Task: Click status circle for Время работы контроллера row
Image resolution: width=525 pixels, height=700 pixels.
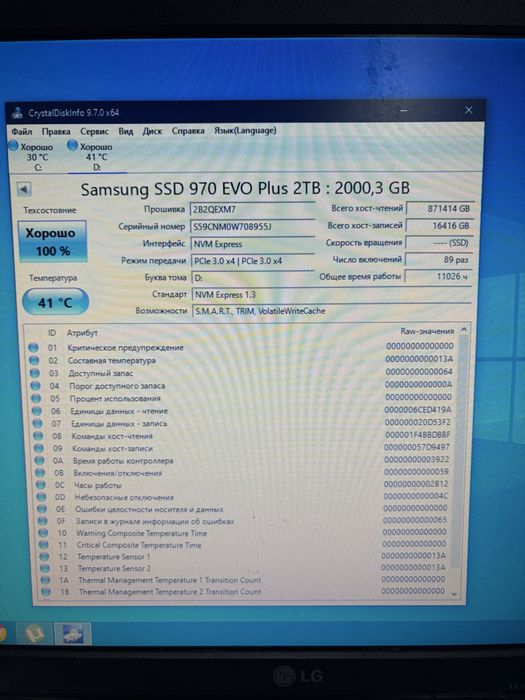Action: [x=40, y=460]
